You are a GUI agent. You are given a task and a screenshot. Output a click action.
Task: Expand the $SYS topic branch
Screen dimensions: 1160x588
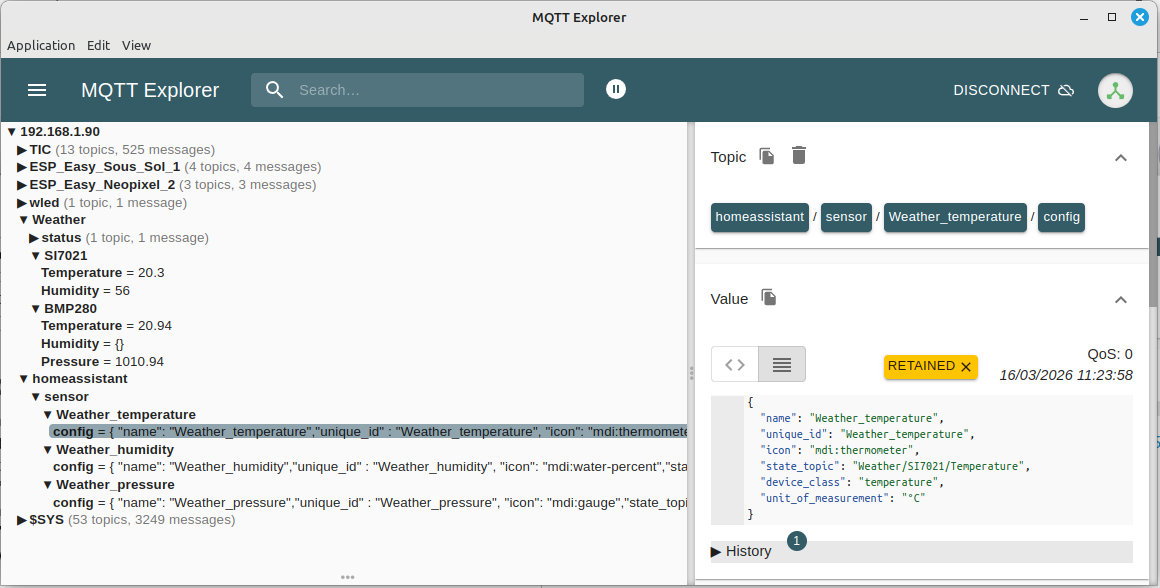coord(22,520)
